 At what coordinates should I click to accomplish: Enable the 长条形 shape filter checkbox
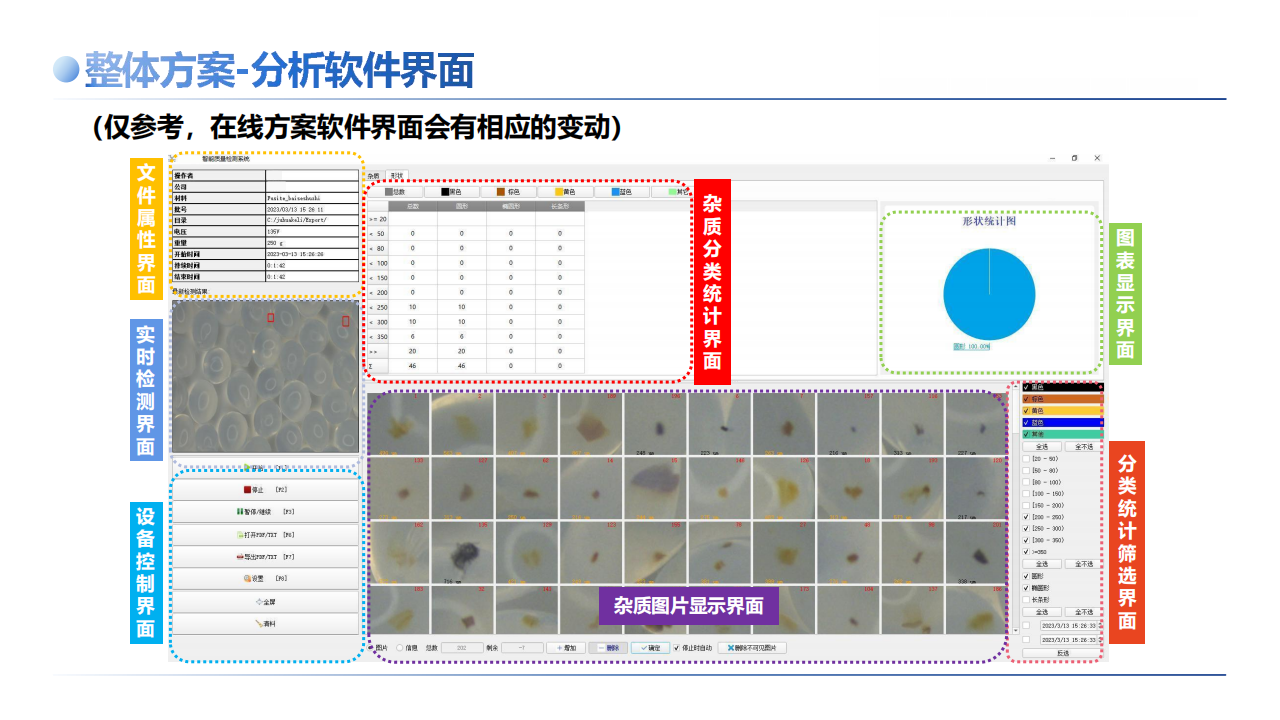coord(1026,599)
